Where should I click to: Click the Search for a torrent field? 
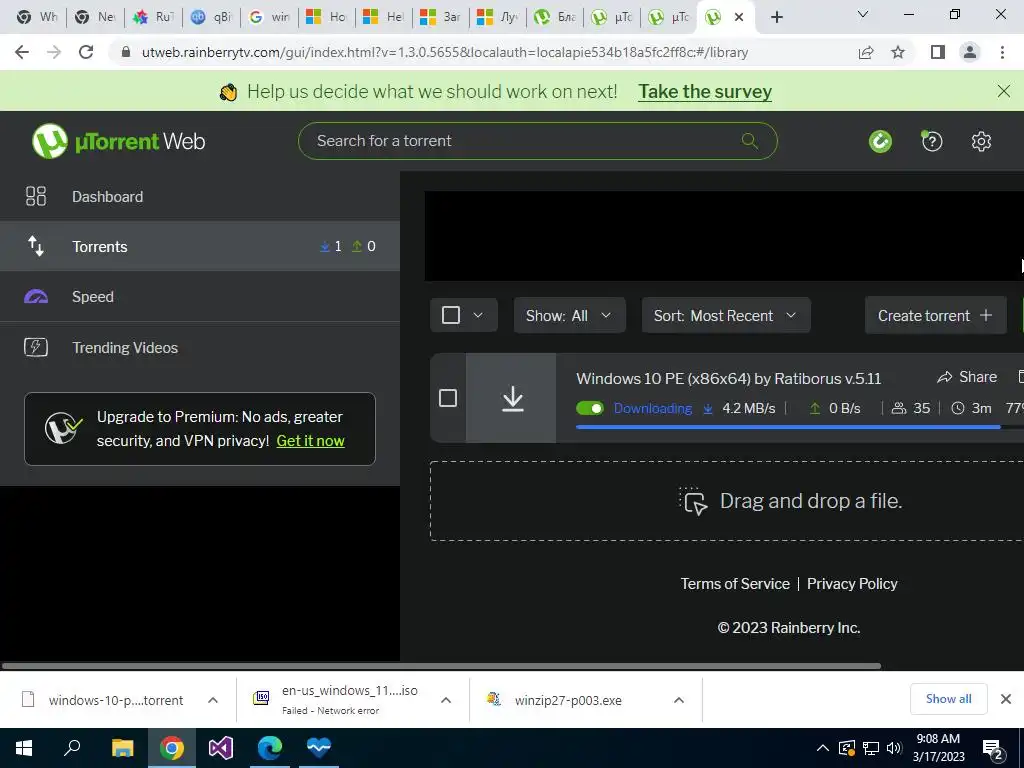pyautogui.click(x=537, y=141)
